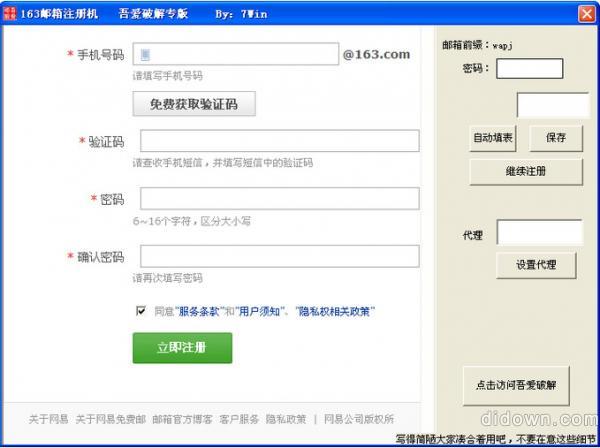Click the 自动填表 button
600x448 pixels.
click(x=493, y=138)
